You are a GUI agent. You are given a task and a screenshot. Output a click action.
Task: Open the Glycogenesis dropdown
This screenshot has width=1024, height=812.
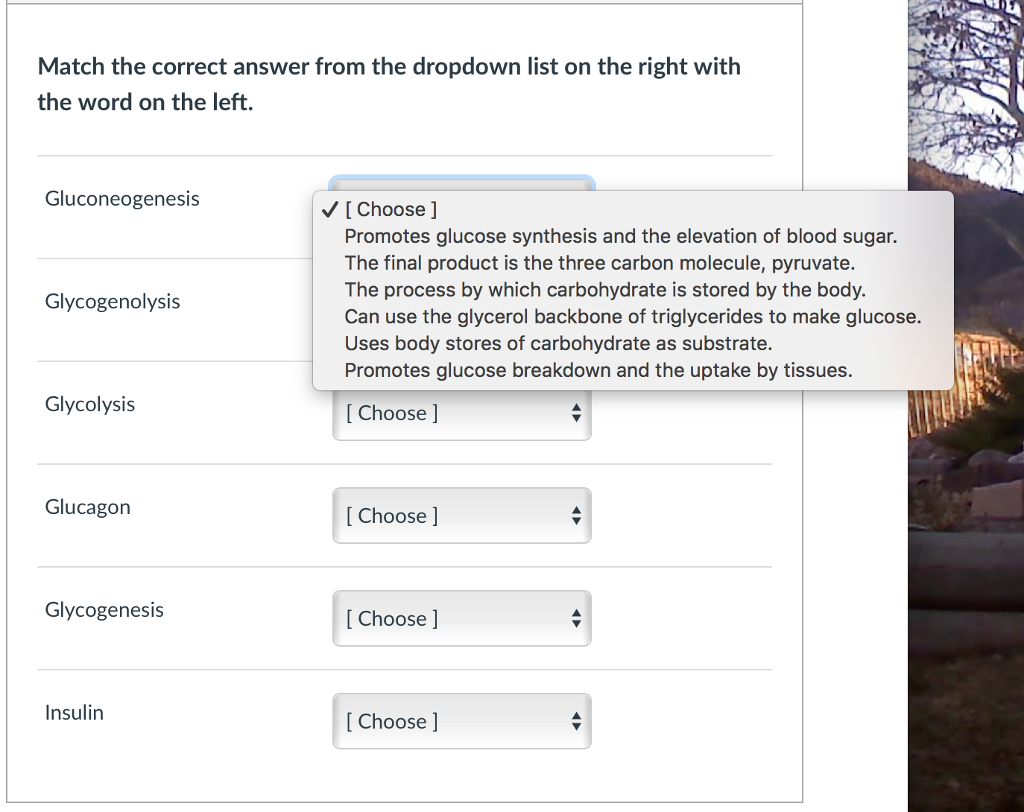pos(462,618)
